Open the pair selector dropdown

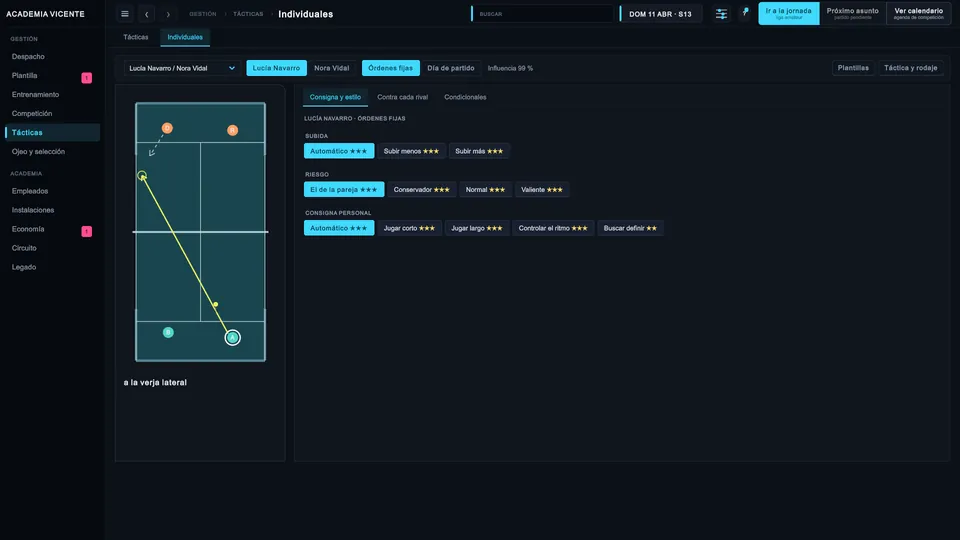[181, 68]
